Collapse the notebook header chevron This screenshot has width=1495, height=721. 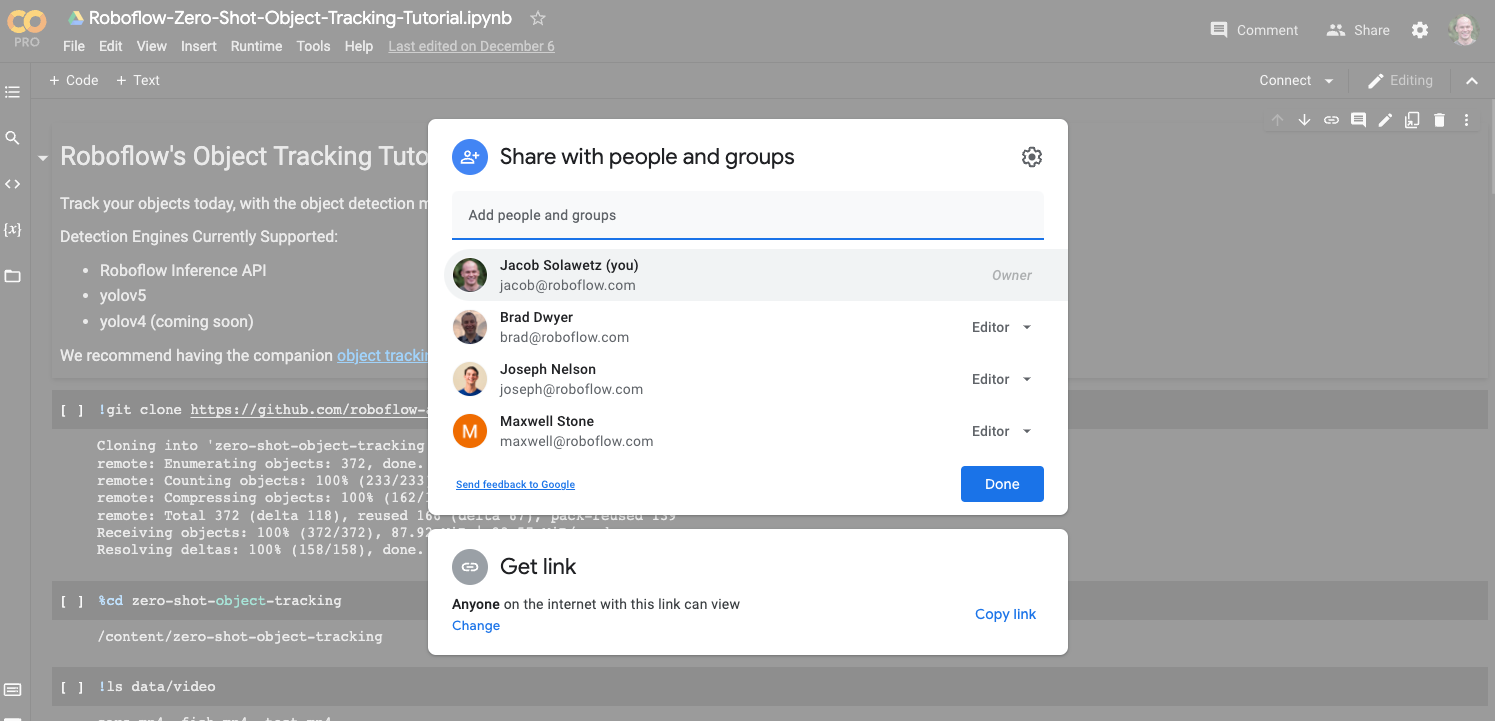point(1471,81)
